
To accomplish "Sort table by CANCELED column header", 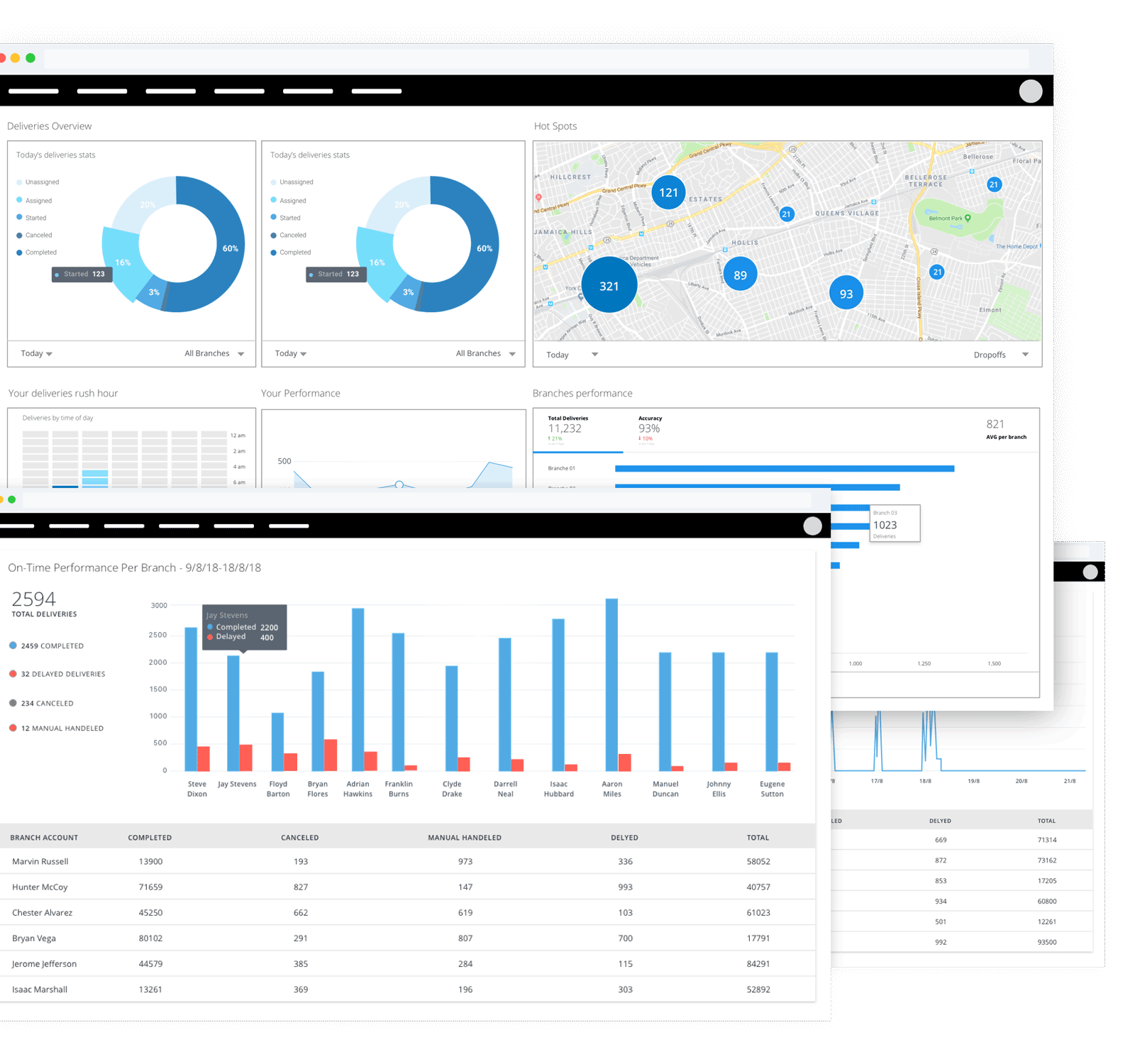I will pyautogui.click(x=299, y=837).
